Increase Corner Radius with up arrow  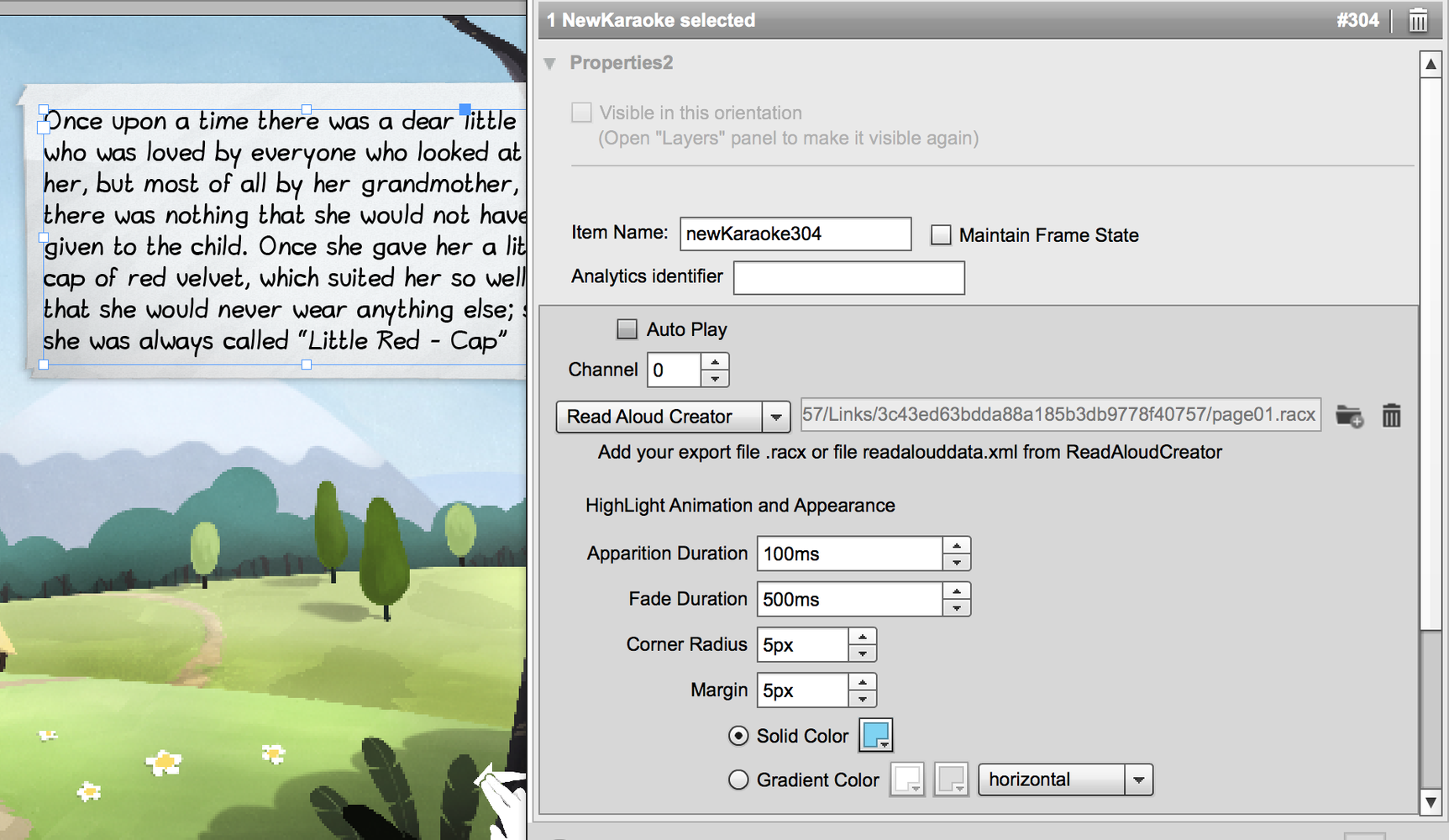coord(863,636)
